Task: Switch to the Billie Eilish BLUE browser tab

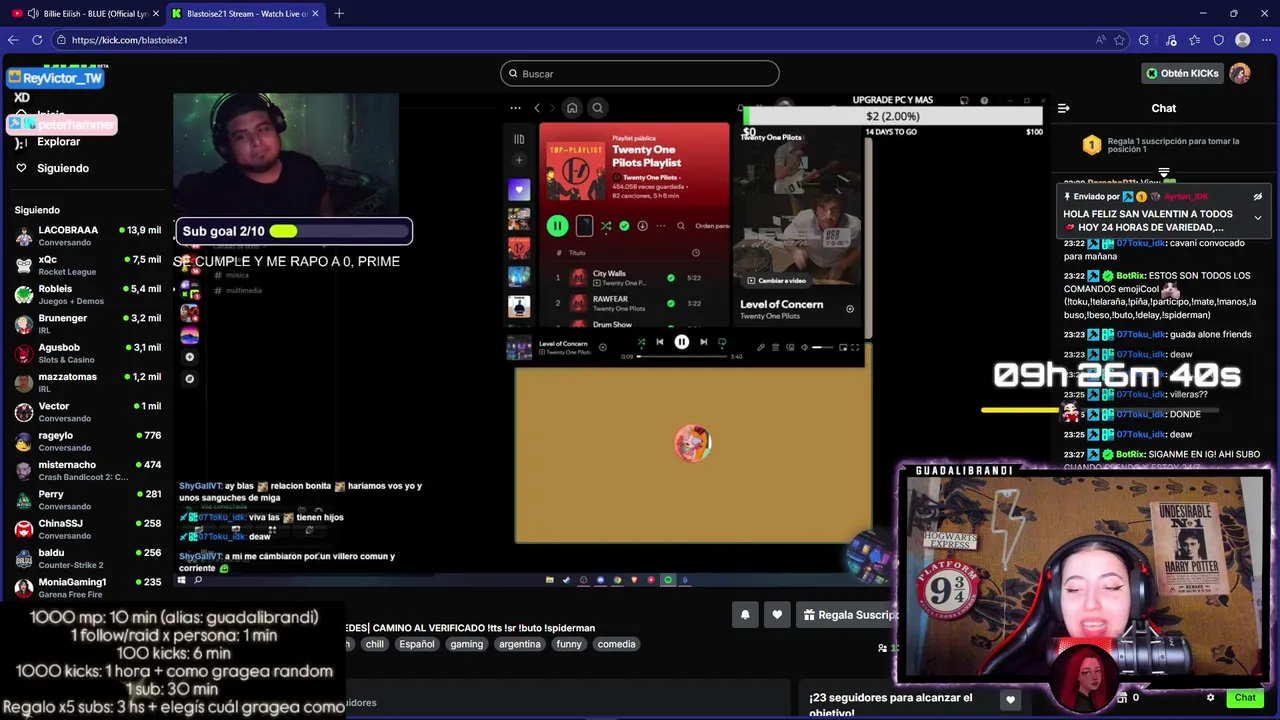Action: pos(85,13)
